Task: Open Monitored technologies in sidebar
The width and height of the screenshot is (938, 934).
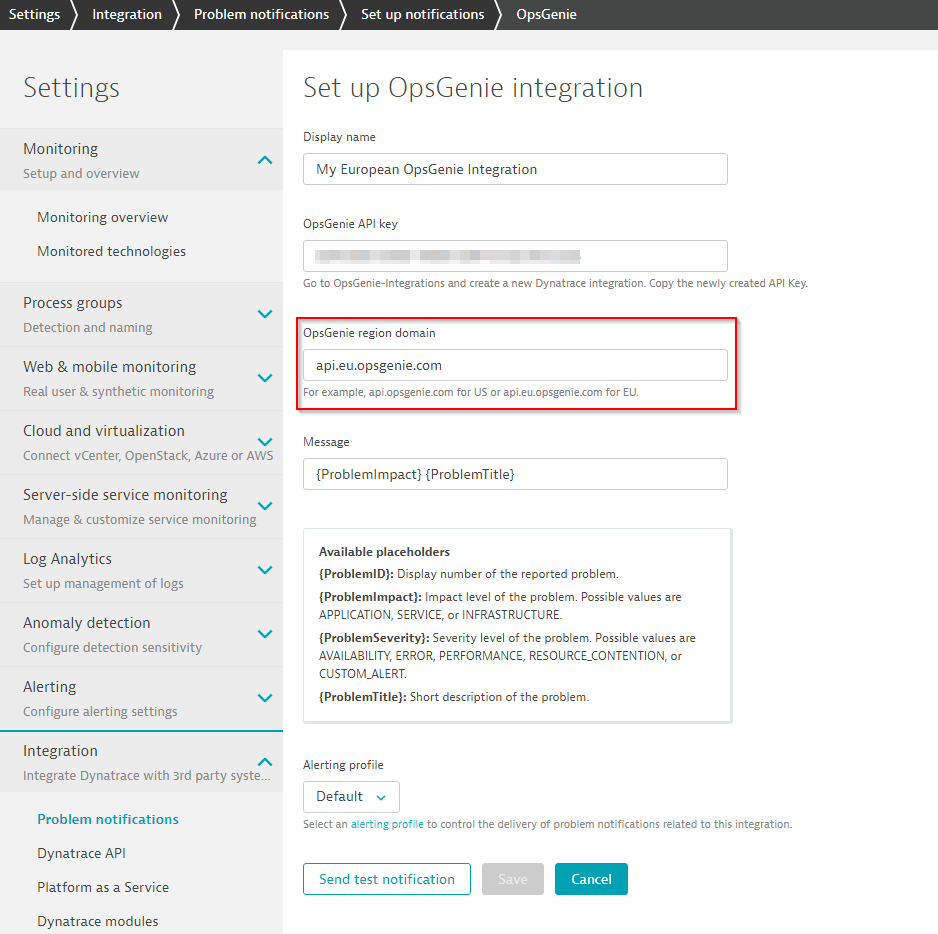Action: pyautogui.click(x=111, y=251)
